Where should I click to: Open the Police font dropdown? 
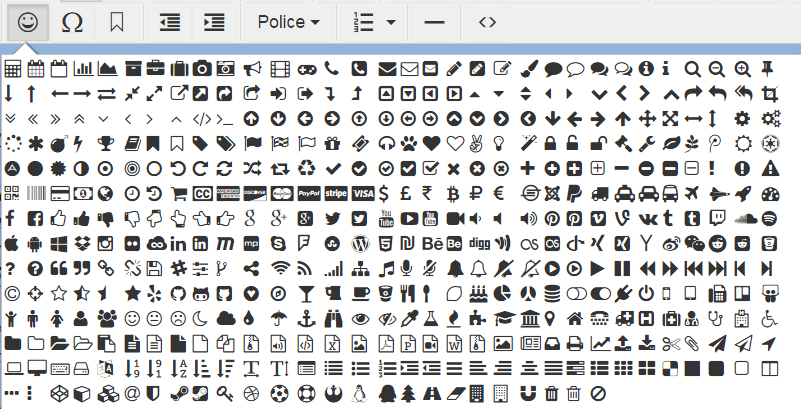tap(289, 22)
